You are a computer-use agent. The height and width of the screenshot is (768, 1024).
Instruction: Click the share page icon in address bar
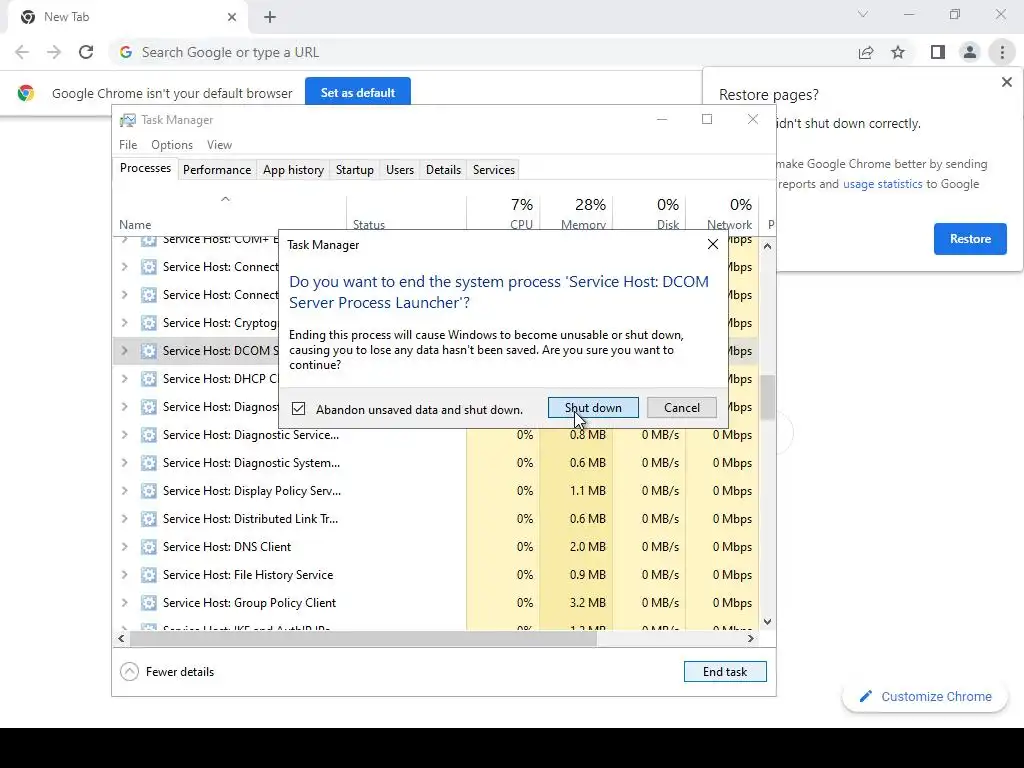tap(866, 52)
